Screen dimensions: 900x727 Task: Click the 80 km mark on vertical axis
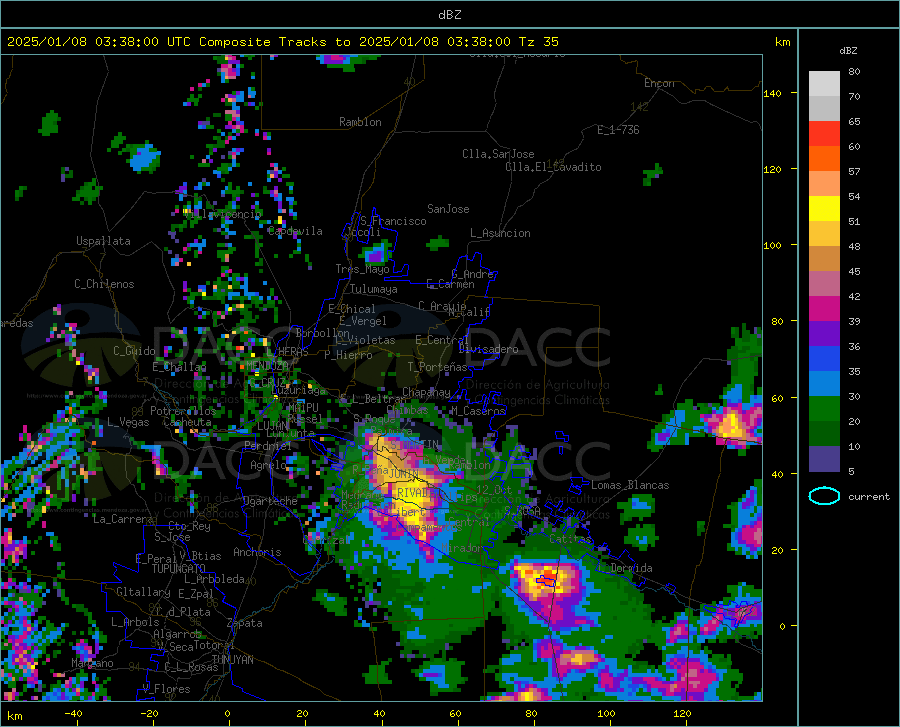(777, 321)
